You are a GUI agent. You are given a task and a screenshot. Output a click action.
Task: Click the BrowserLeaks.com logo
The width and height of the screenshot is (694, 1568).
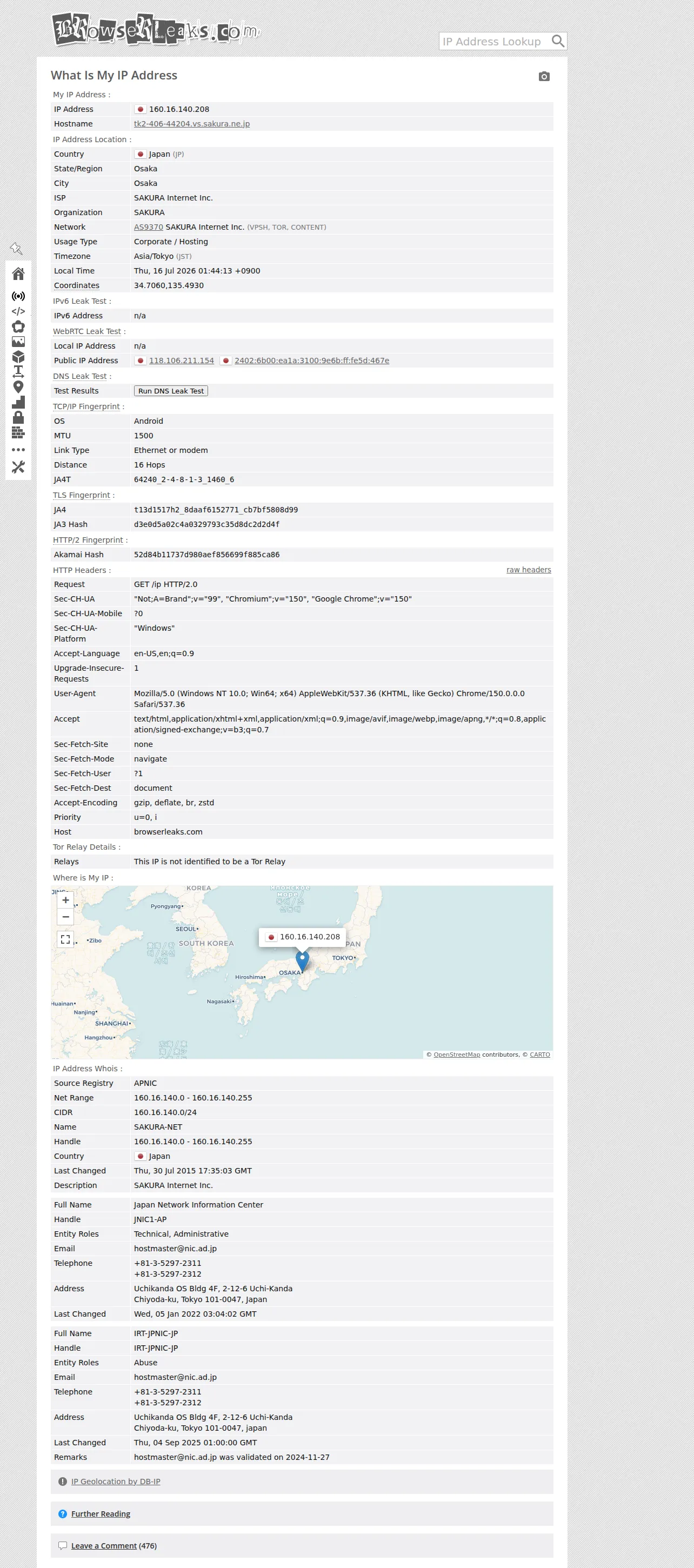[x=156, y=29]
